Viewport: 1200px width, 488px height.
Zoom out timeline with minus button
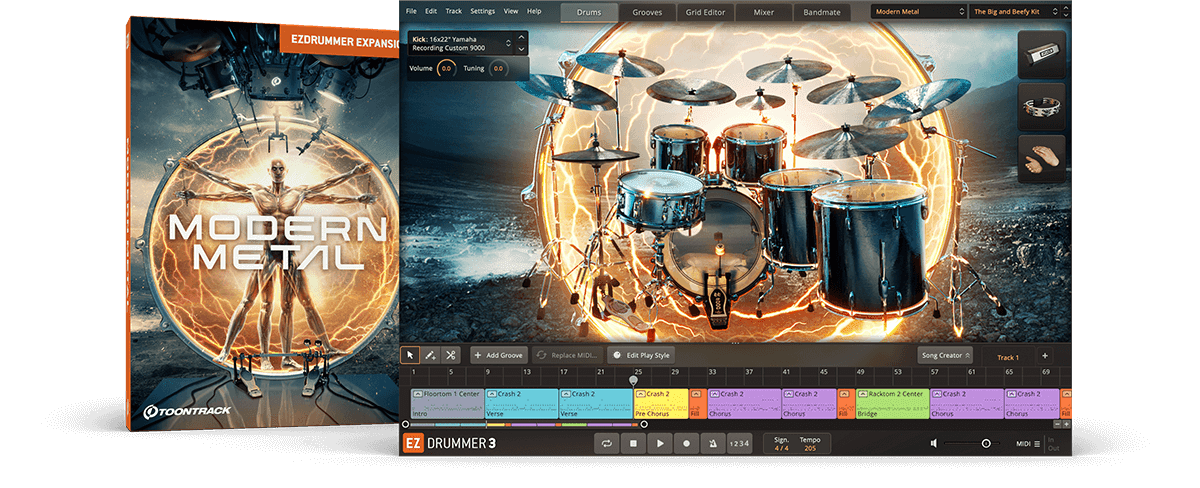tap(1057, 424)
